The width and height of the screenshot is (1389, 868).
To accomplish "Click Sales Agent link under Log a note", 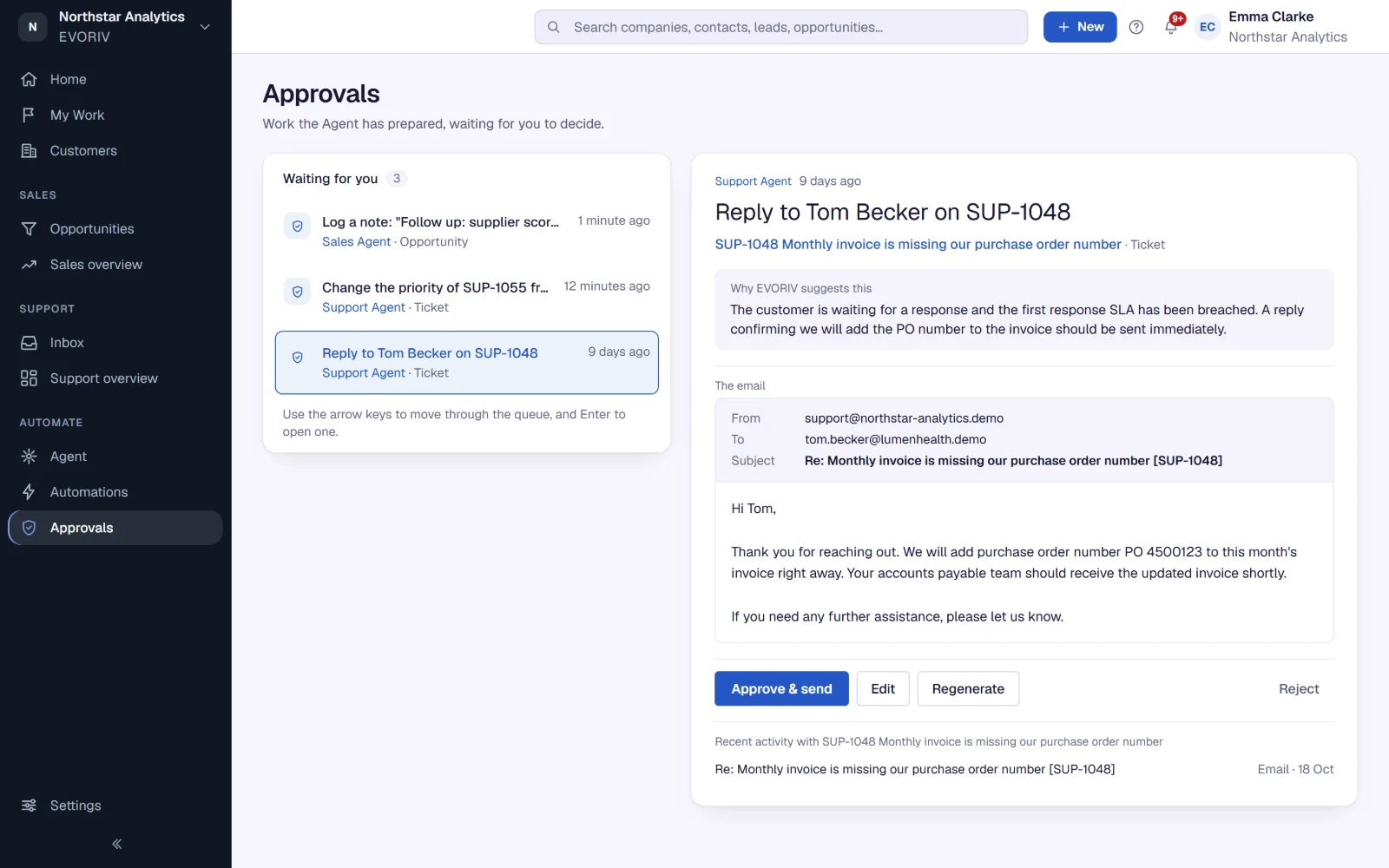I will point(356,241).
